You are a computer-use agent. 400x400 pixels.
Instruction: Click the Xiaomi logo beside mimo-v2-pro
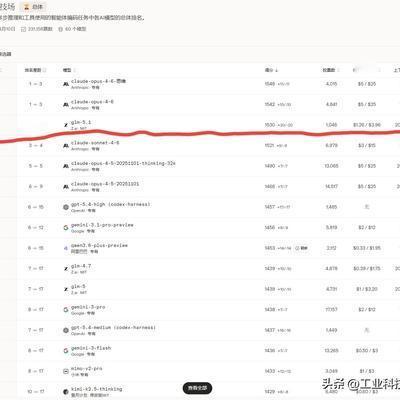[x=66, y=371]
